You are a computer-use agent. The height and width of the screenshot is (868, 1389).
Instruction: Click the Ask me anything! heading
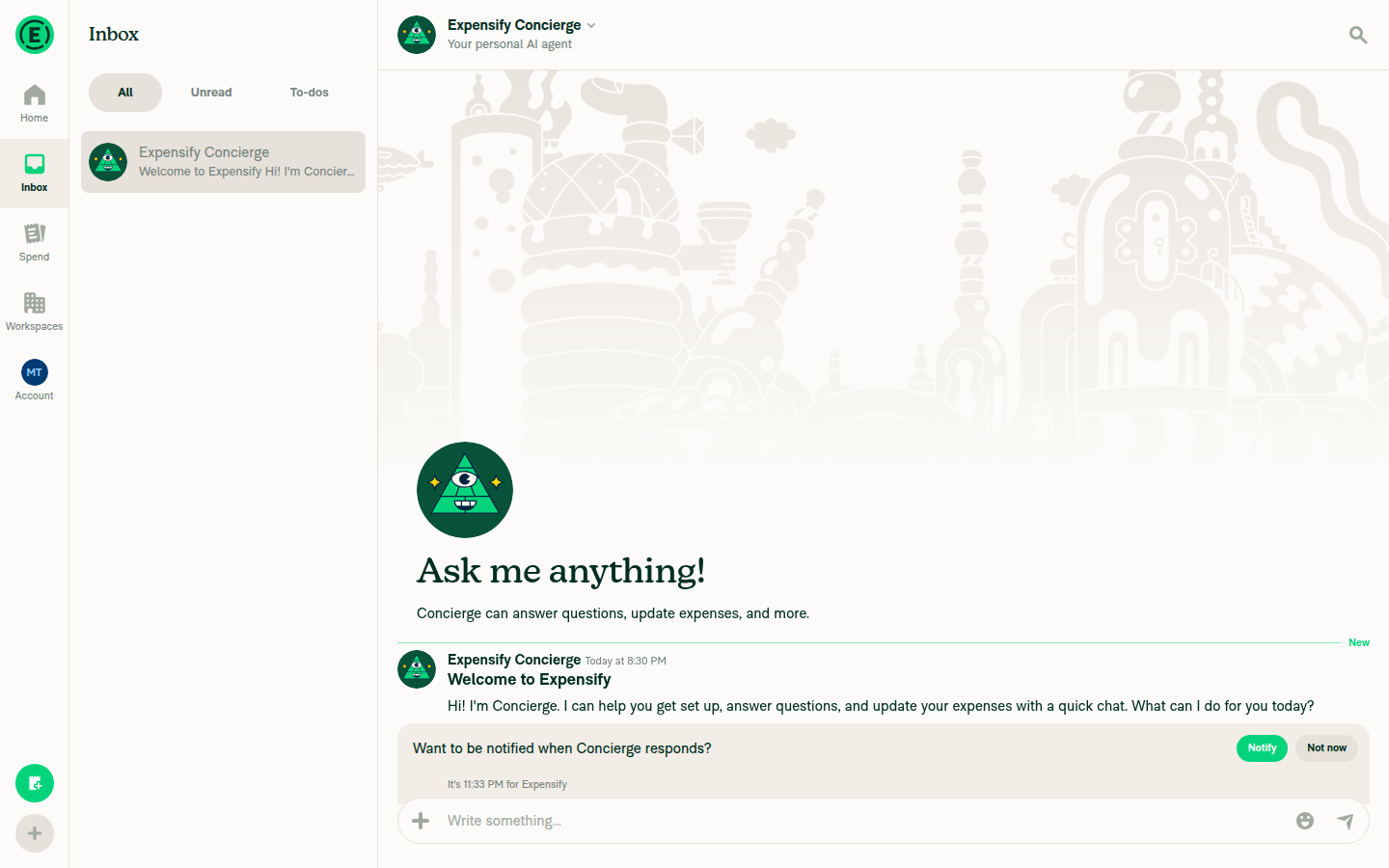coord(560,571)
